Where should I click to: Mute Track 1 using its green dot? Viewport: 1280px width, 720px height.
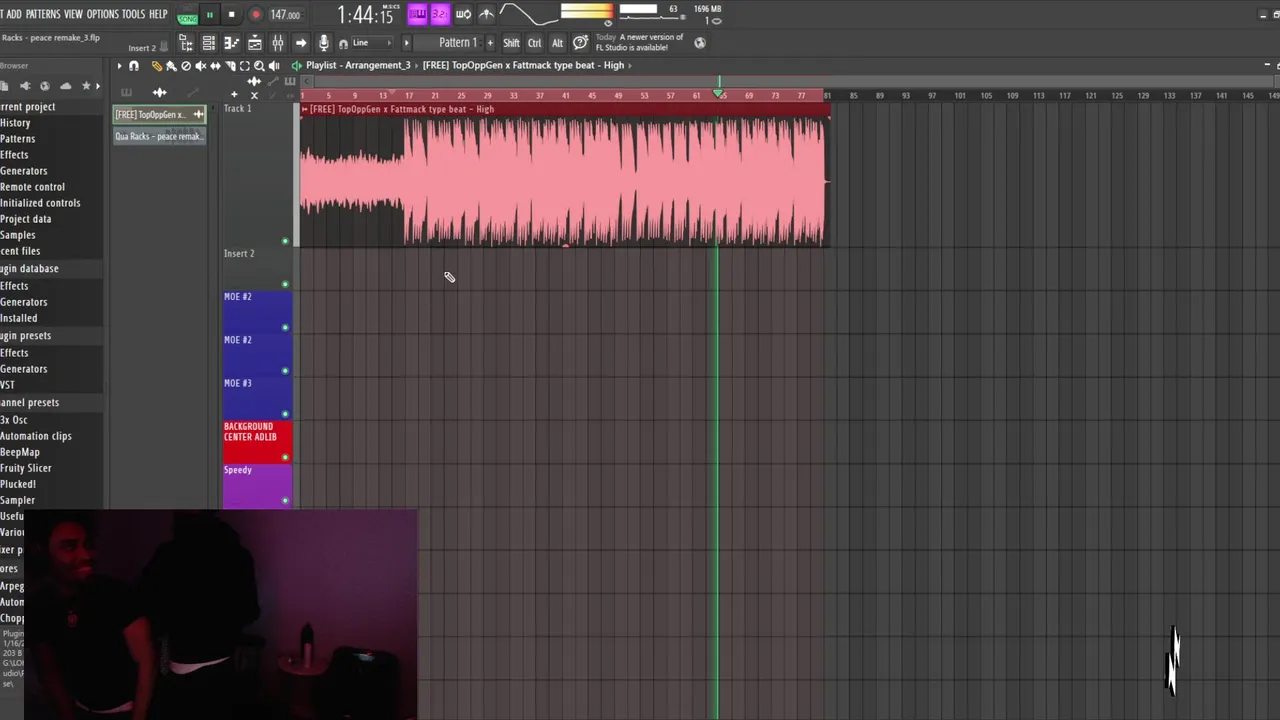point(285,241)
